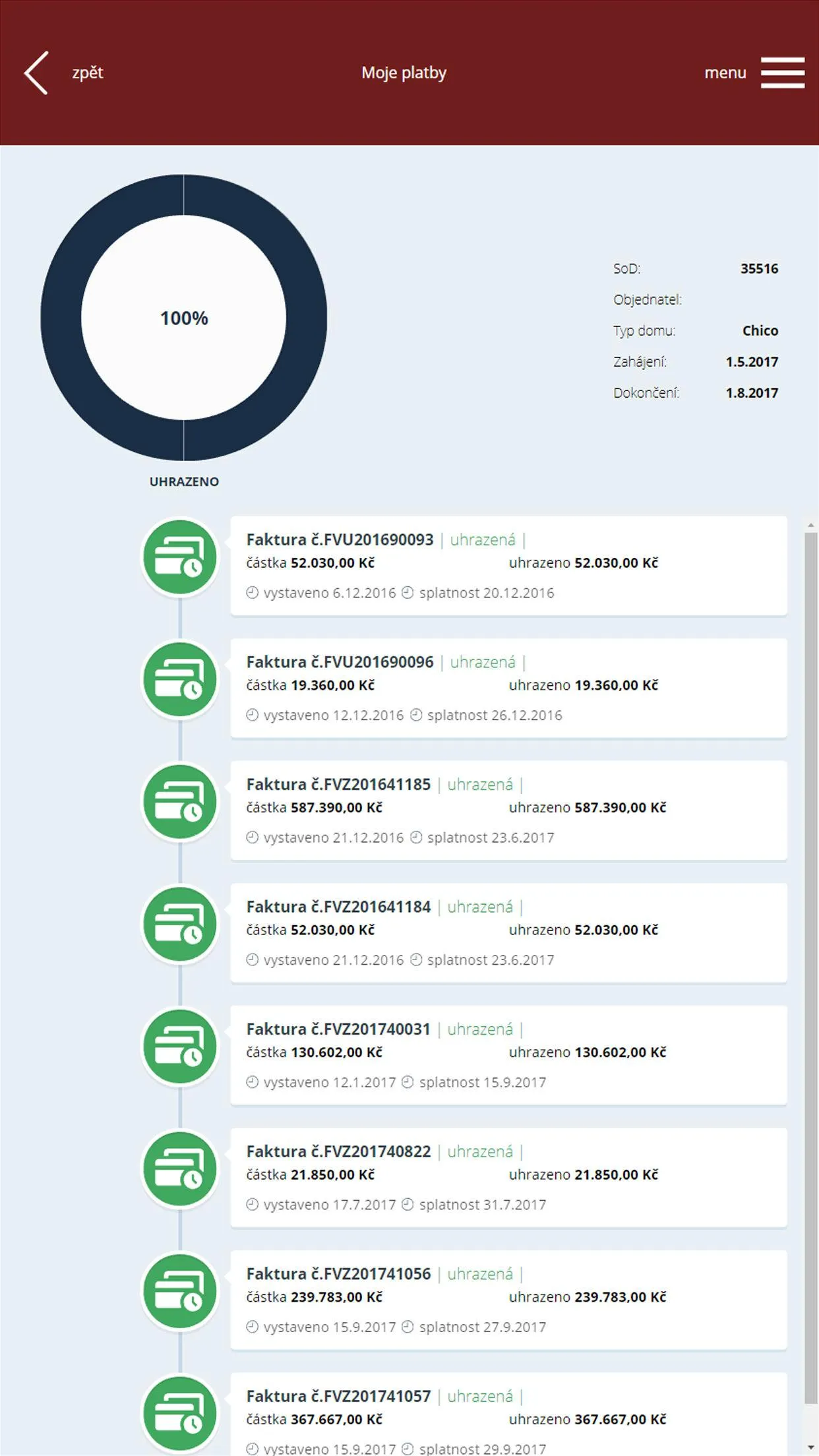Click uhrazeno 130.602,00 Kč value

tap(588, 1052)
